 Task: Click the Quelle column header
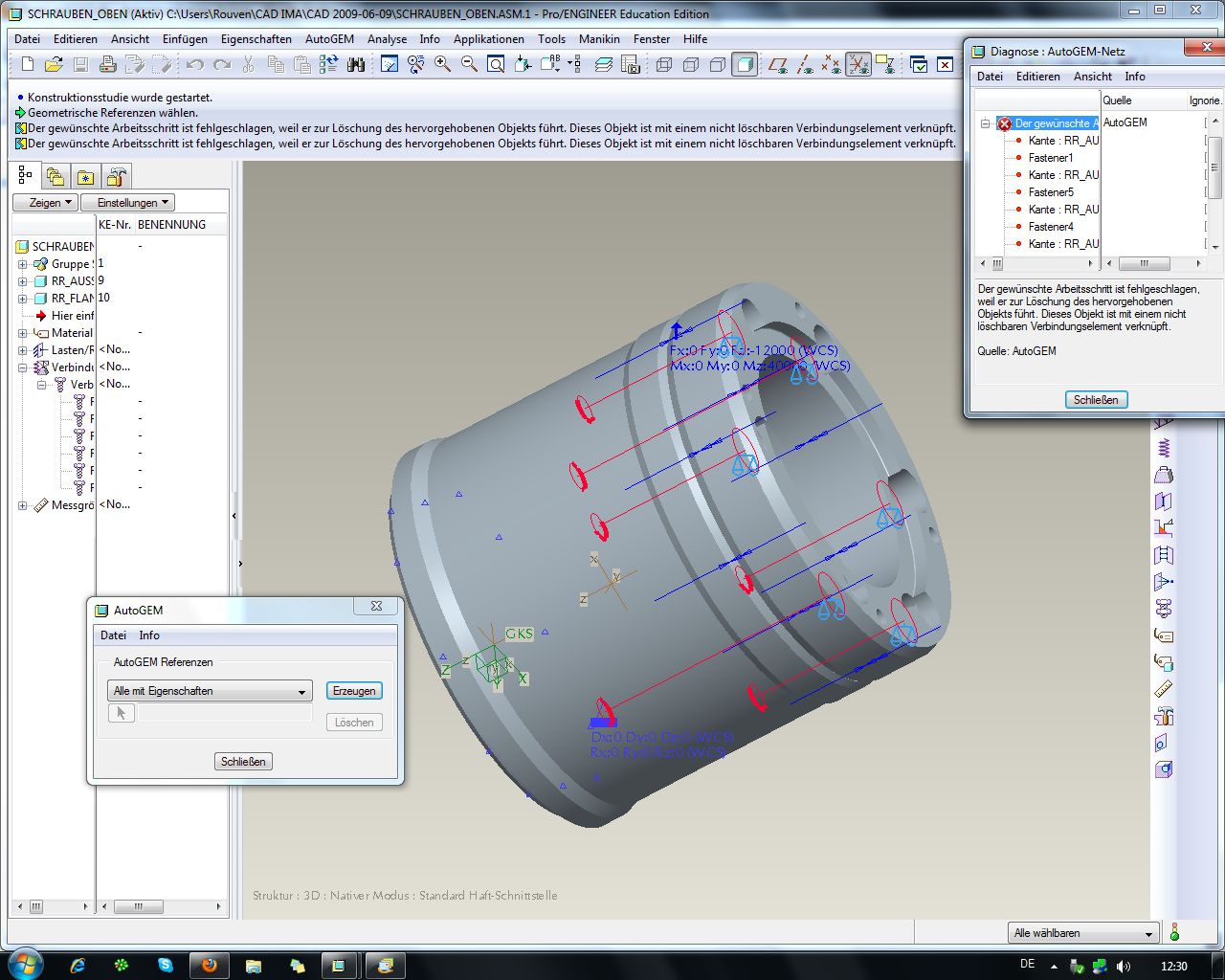click(1143, 100)
